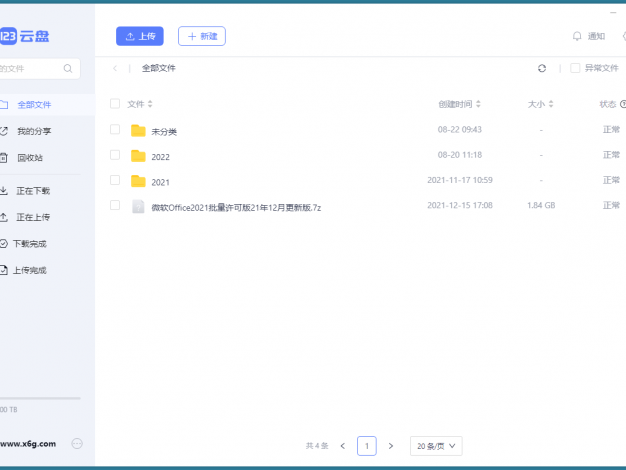Click the 状态 help question icon

pyautogui.click(x=623, y=104)
